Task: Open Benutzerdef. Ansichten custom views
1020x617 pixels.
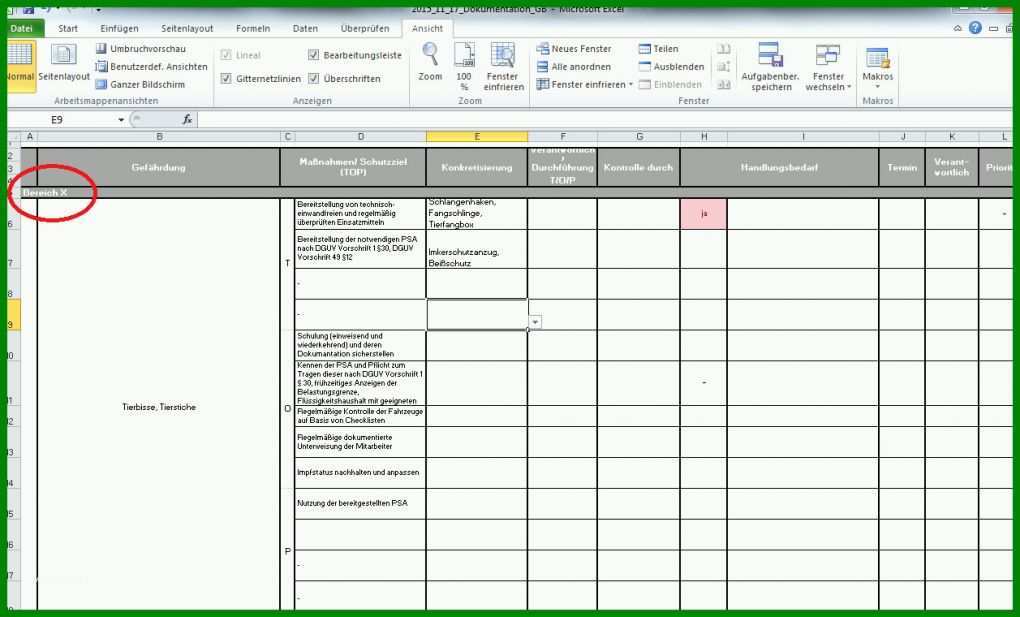Action: [x=152, y=66]
